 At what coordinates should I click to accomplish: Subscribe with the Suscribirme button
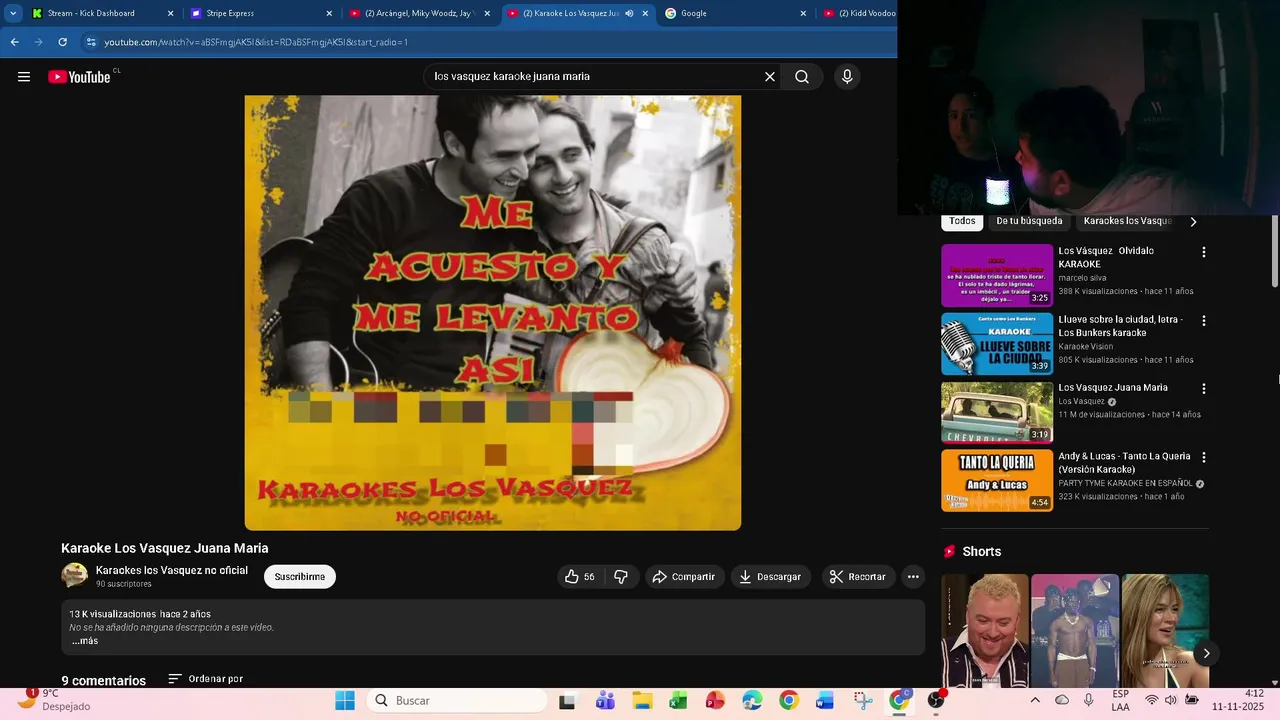click(x=300, y=577)
